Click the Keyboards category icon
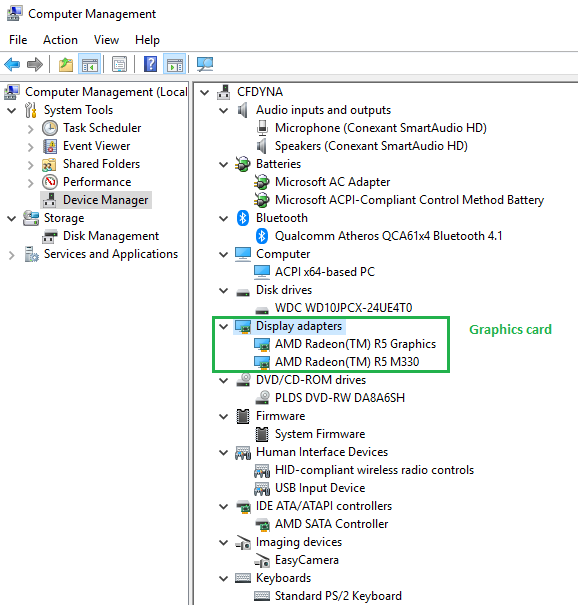 coord(243,578)
